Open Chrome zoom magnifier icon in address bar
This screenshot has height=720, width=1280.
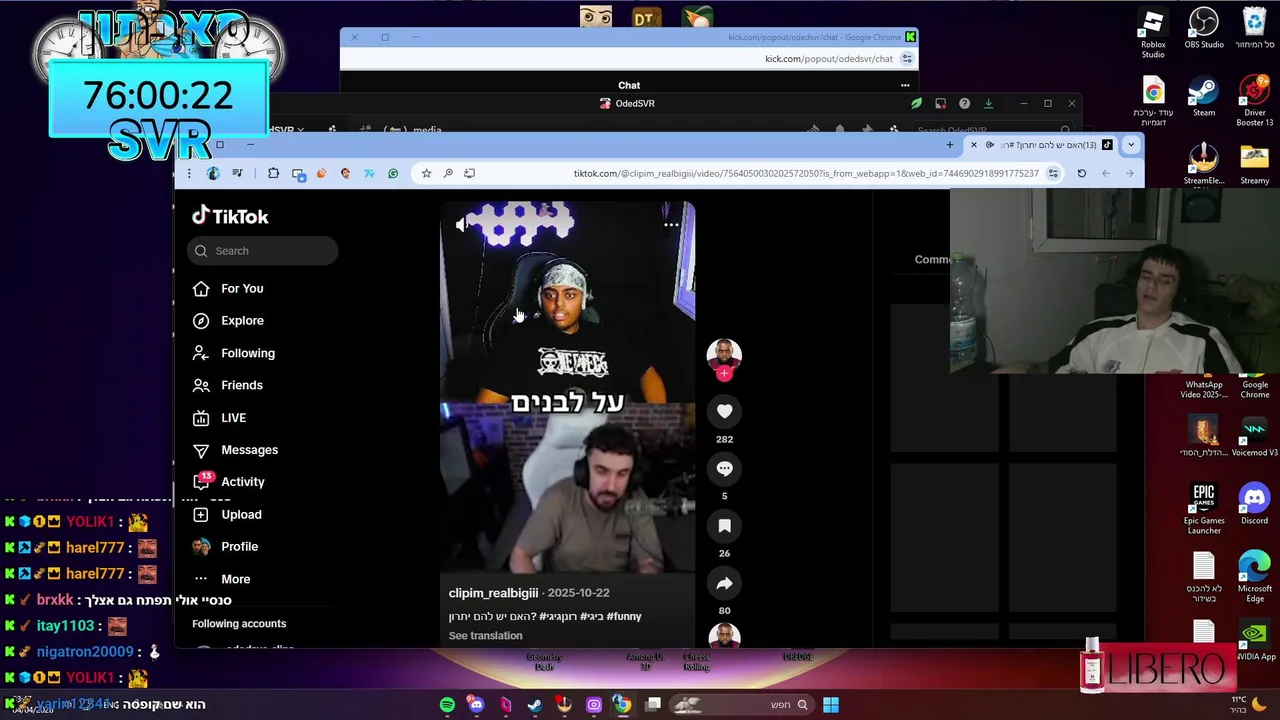[448, 173]
